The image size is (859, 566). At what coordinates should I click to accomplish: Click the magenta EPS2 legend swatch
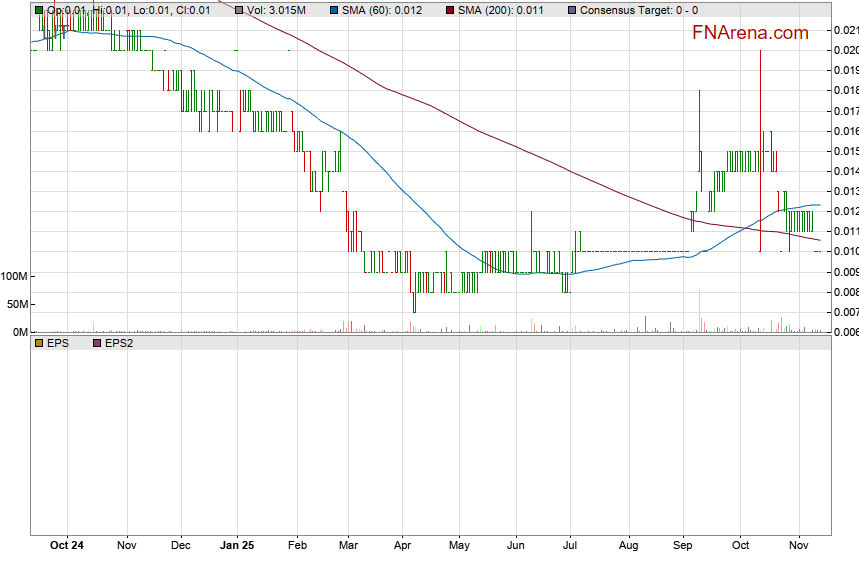[97, 343]
